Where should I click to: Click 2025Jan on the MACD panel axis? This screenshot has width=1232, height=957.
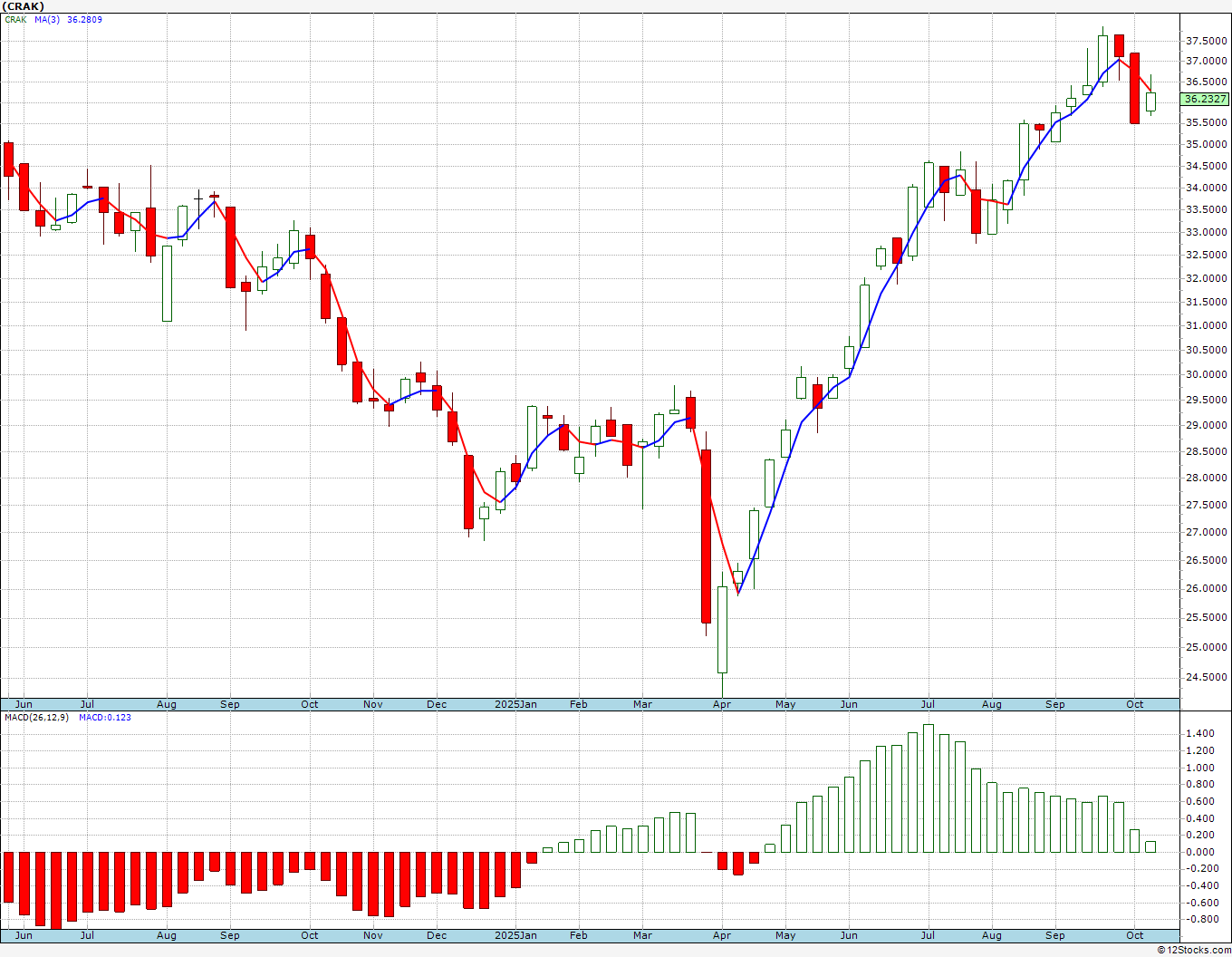coord(515,935)
